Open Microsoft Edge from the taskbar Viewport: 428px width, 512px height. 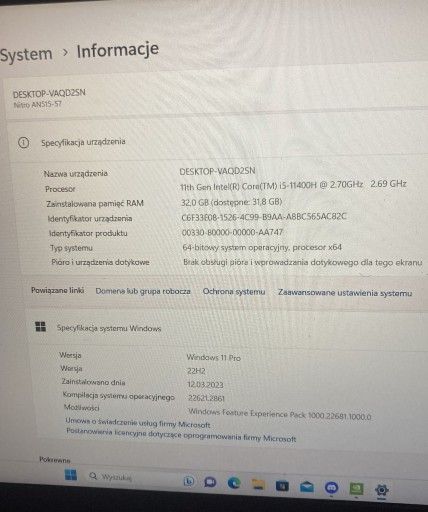(x=234, y=483)
